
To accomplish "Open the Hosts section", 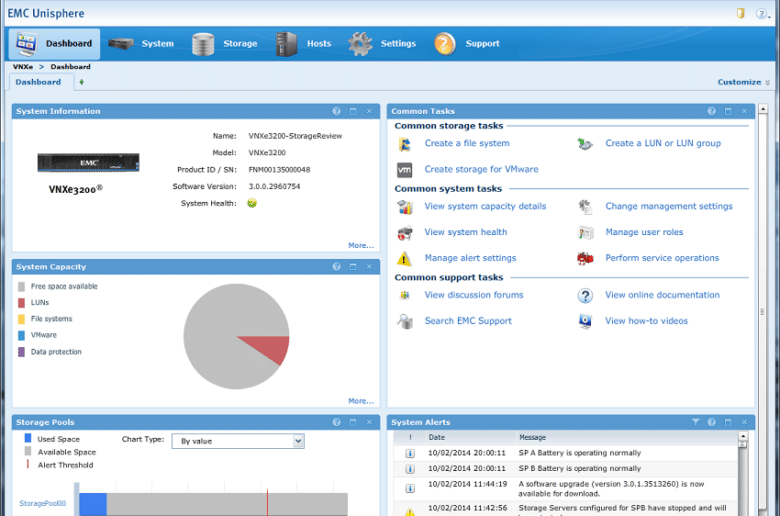I will (303, 44).
